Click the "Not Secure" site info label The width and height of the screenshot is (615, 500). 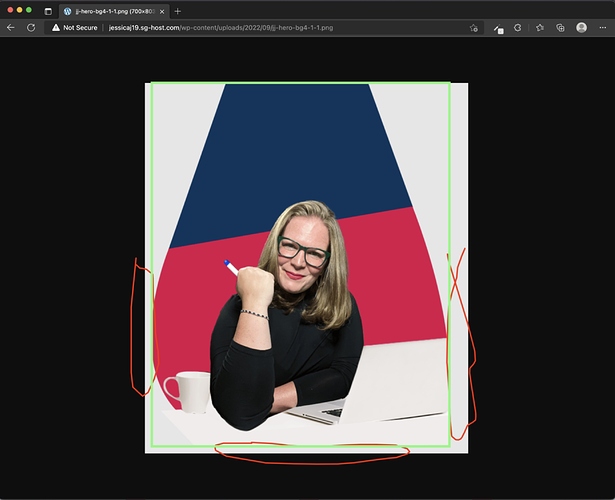click(x=80, y=28)
